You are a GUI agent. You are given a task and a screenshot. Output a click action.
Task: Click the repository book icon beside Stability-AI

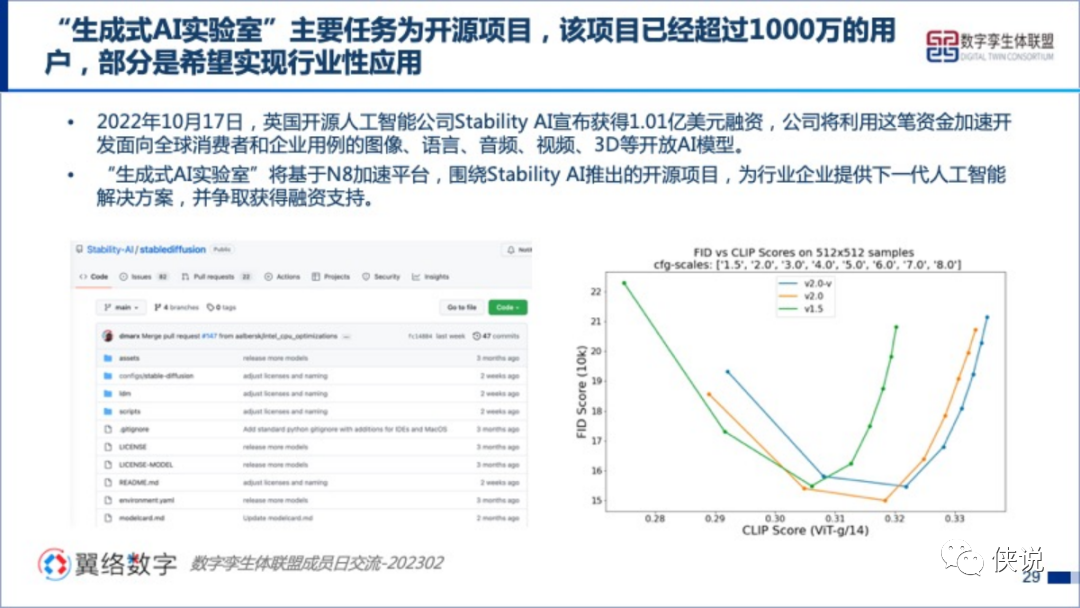pyautogui.click(x=79, y=249)
